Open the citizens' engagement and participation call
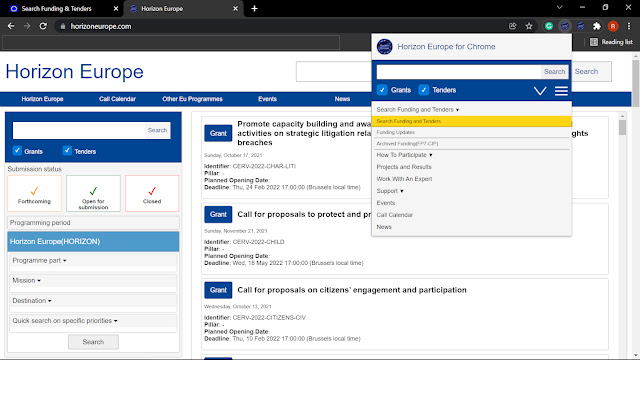The width and height of the screenshot is (640, 400). (x=352, y=290)
